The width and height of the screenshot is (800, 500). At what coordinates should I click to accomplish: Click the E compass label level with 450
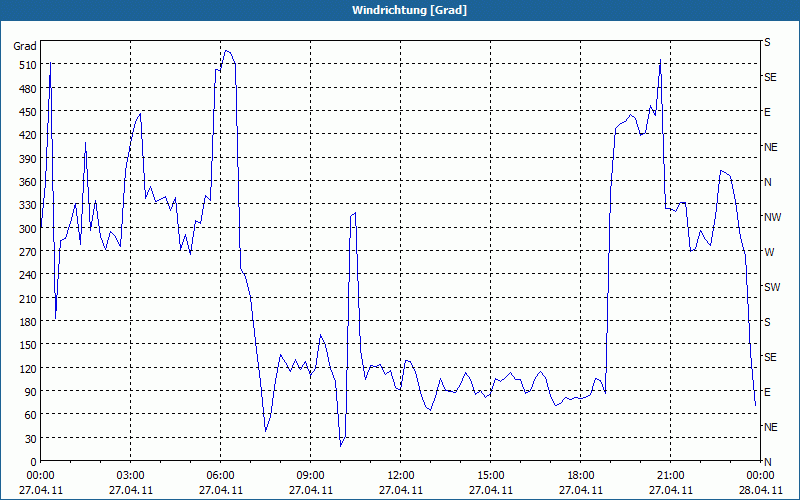tap(767, 112)
